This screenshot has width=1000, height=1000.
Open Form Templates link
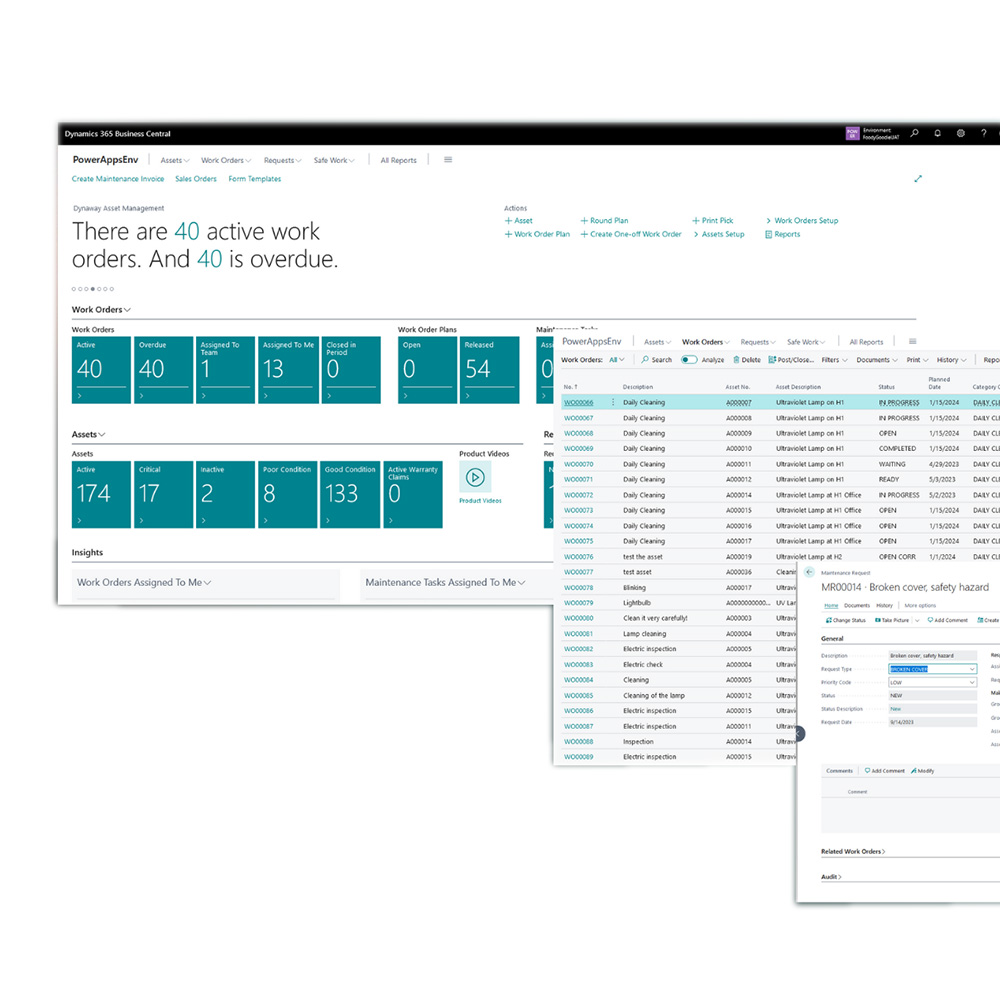coord(254,179)
